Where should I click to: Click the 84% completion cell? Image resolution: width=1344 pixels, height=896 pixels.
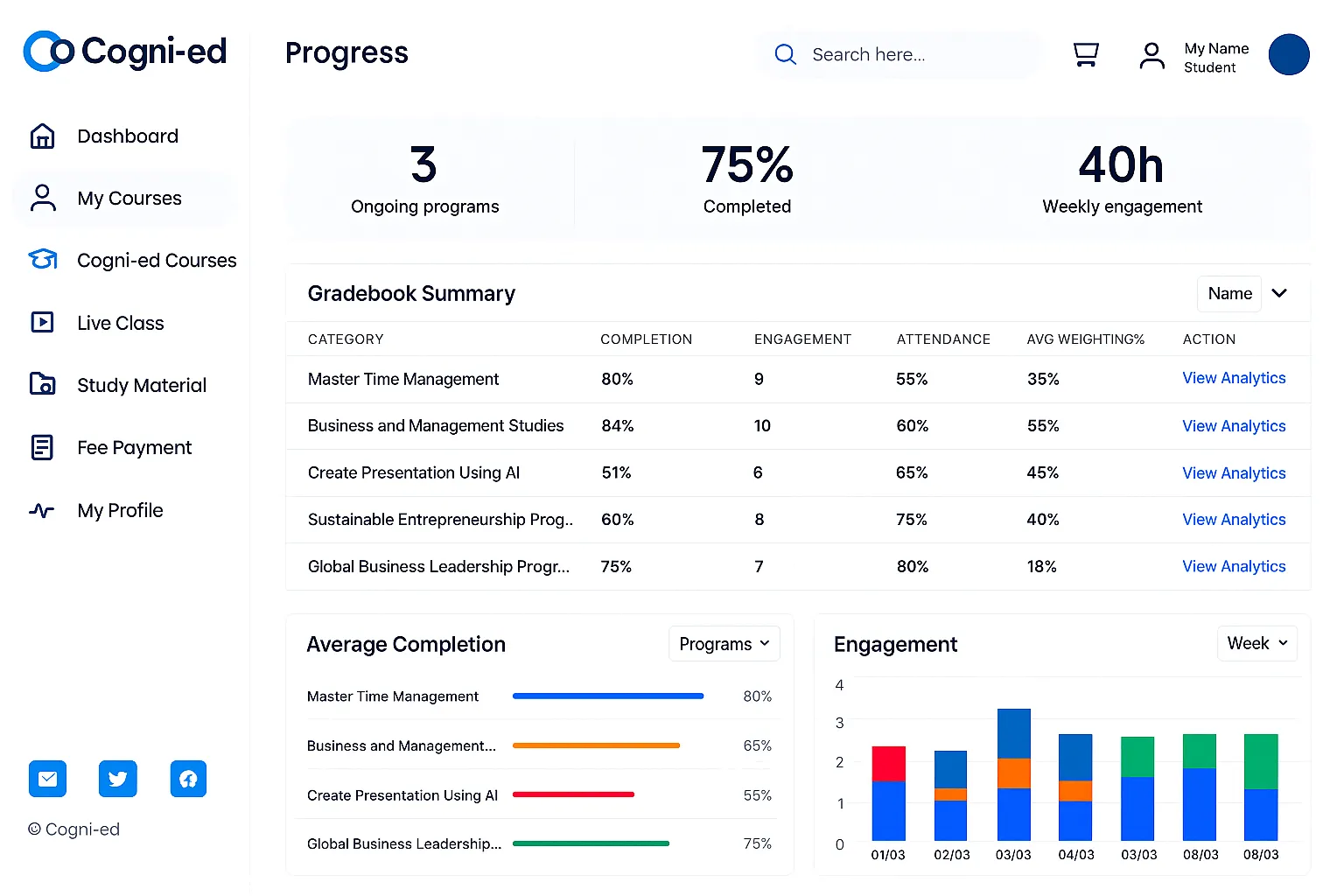tap(618, 426)
